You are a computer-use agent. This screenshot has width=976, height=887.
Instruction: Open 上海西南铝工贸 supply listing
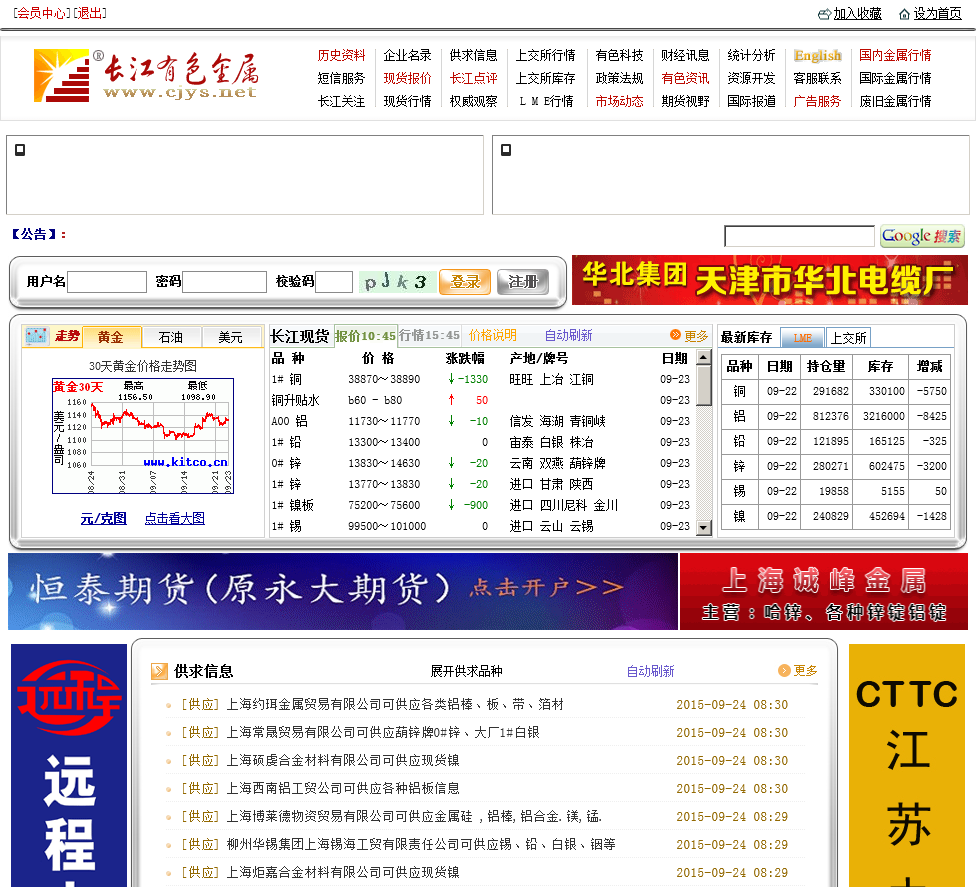tap(343, 789)
